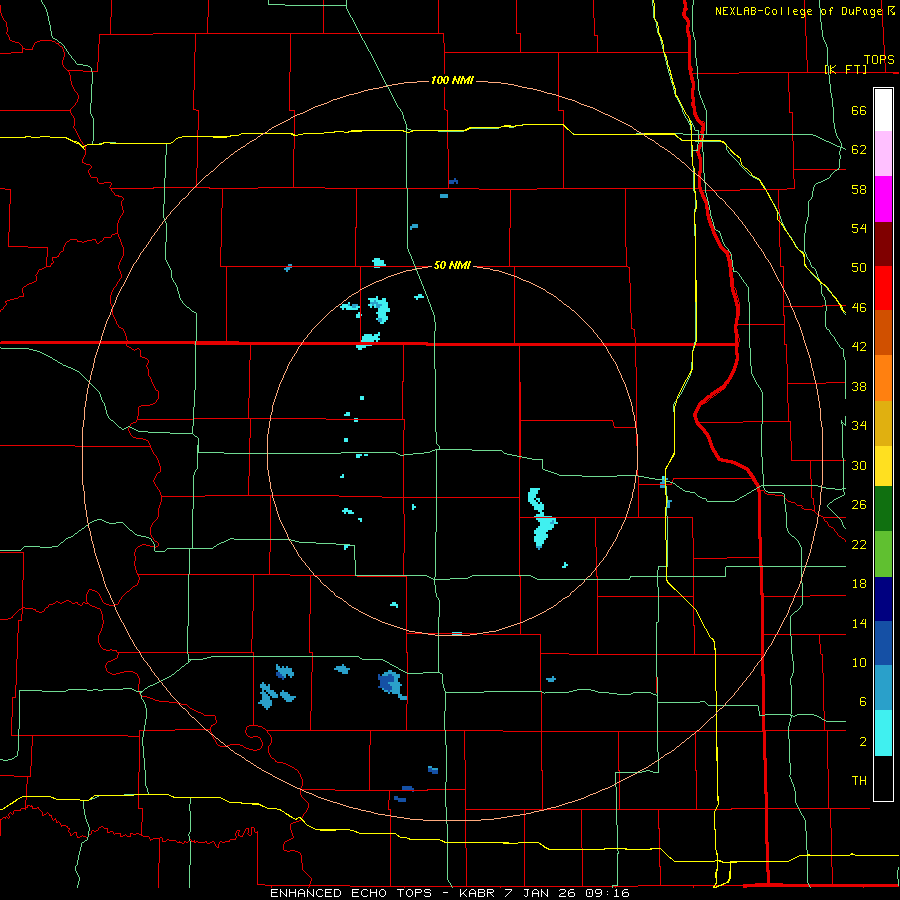Click the '2' legend value
This screenshot has height=900, width=900.
click(863, 742)
